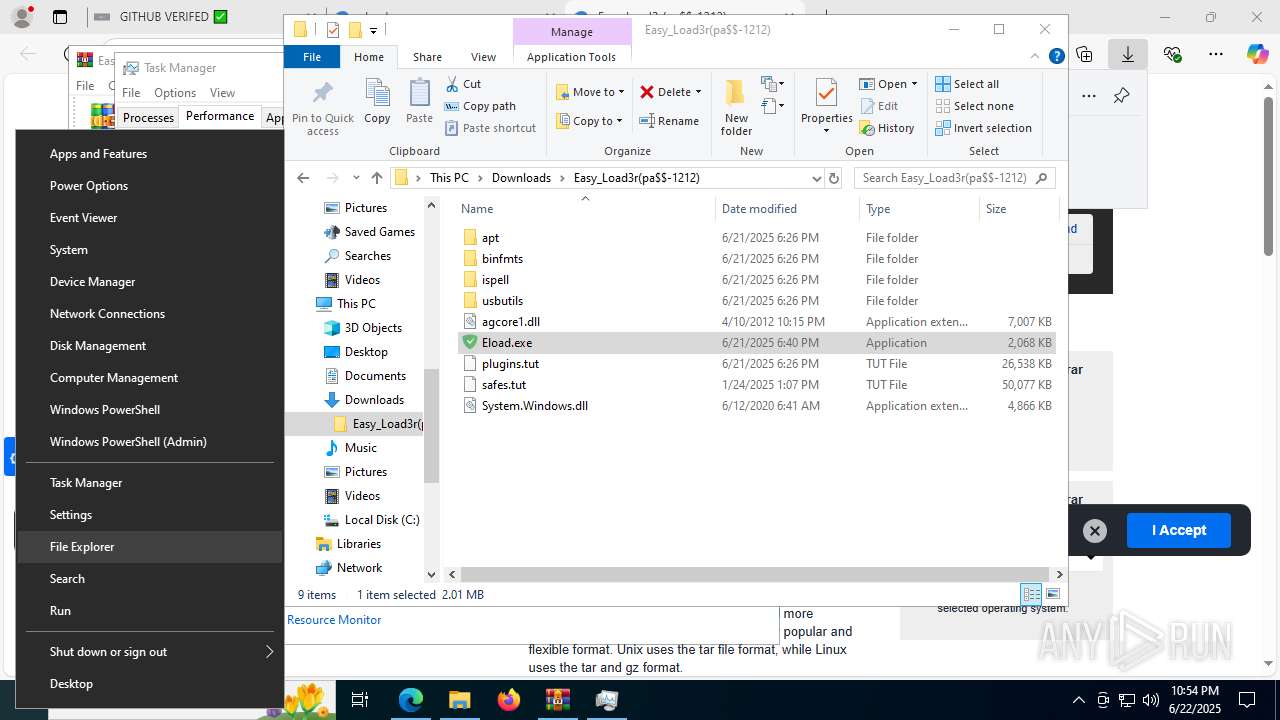Select the agcore1.dll file
1280x720 pixels.
757,322
